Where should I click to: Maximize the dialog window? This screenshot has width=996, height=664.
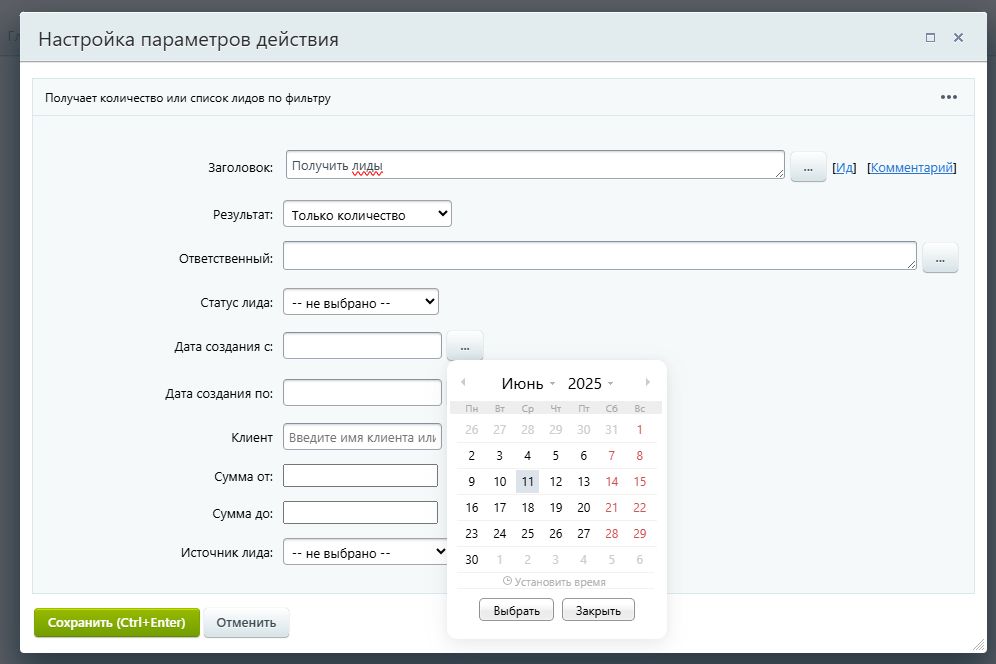(930, 38)
